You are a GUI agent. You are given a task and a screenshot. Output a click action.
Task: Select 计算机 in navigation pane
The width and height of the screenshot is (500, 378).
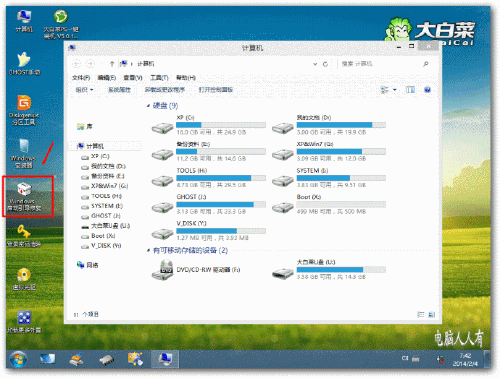coord(91,146)
